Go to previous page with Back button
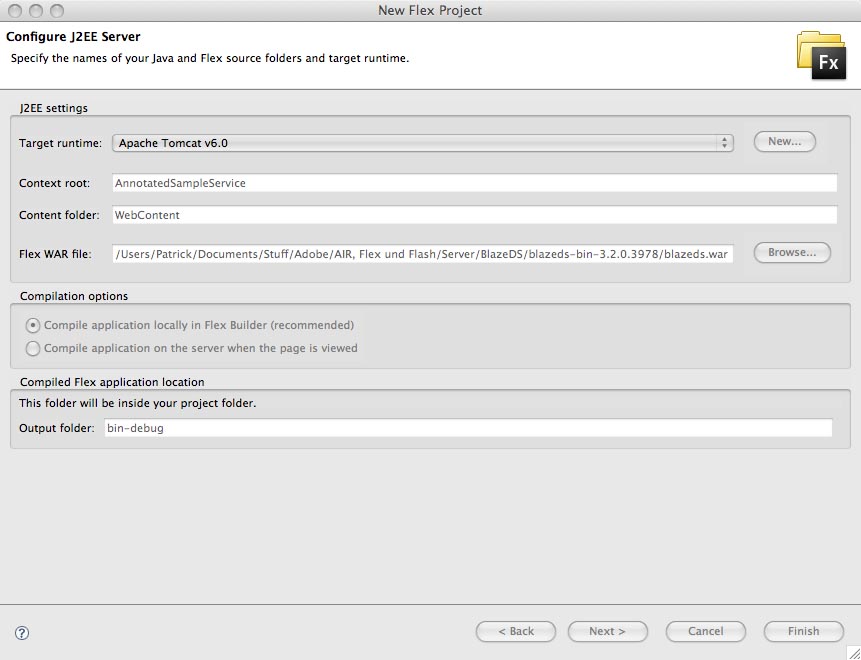 click(x=516, y=631)
